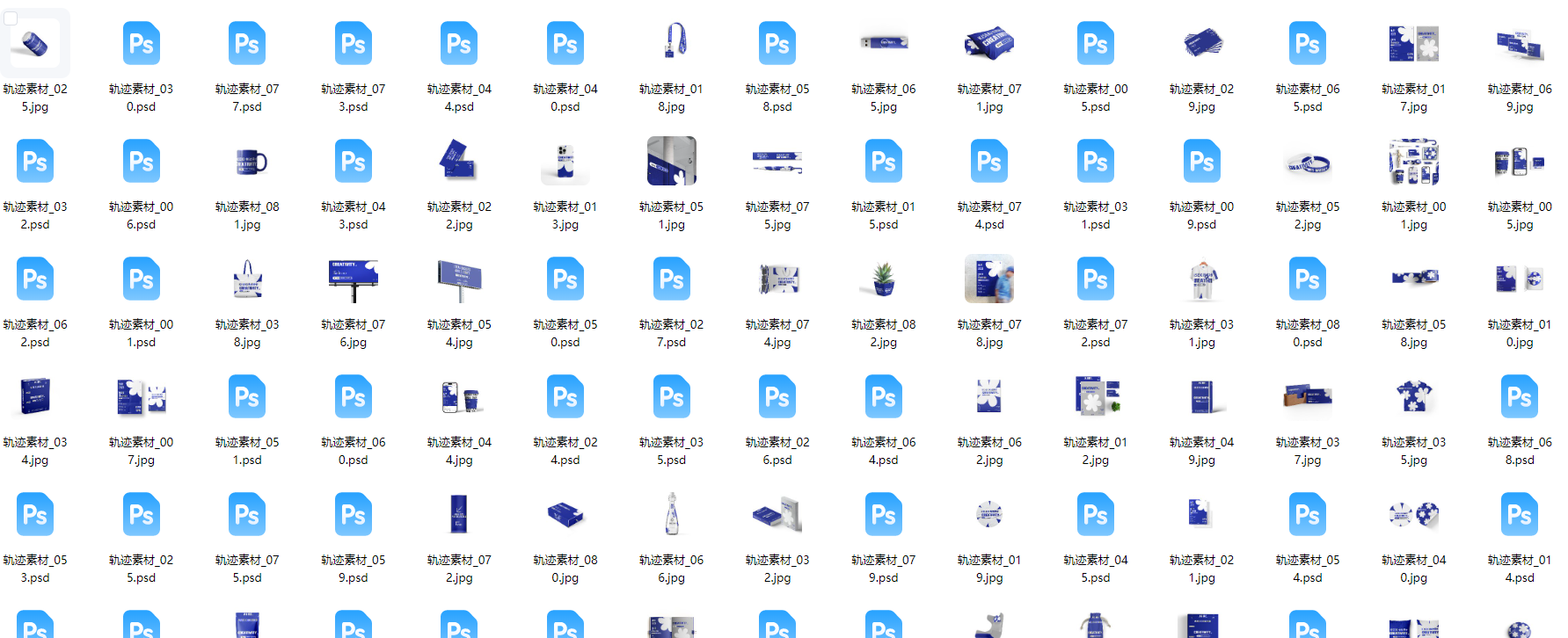
Task: Select the potted plant thumbnail 轨迹素材_082.jpg
Action: click(x=884, y=279)
